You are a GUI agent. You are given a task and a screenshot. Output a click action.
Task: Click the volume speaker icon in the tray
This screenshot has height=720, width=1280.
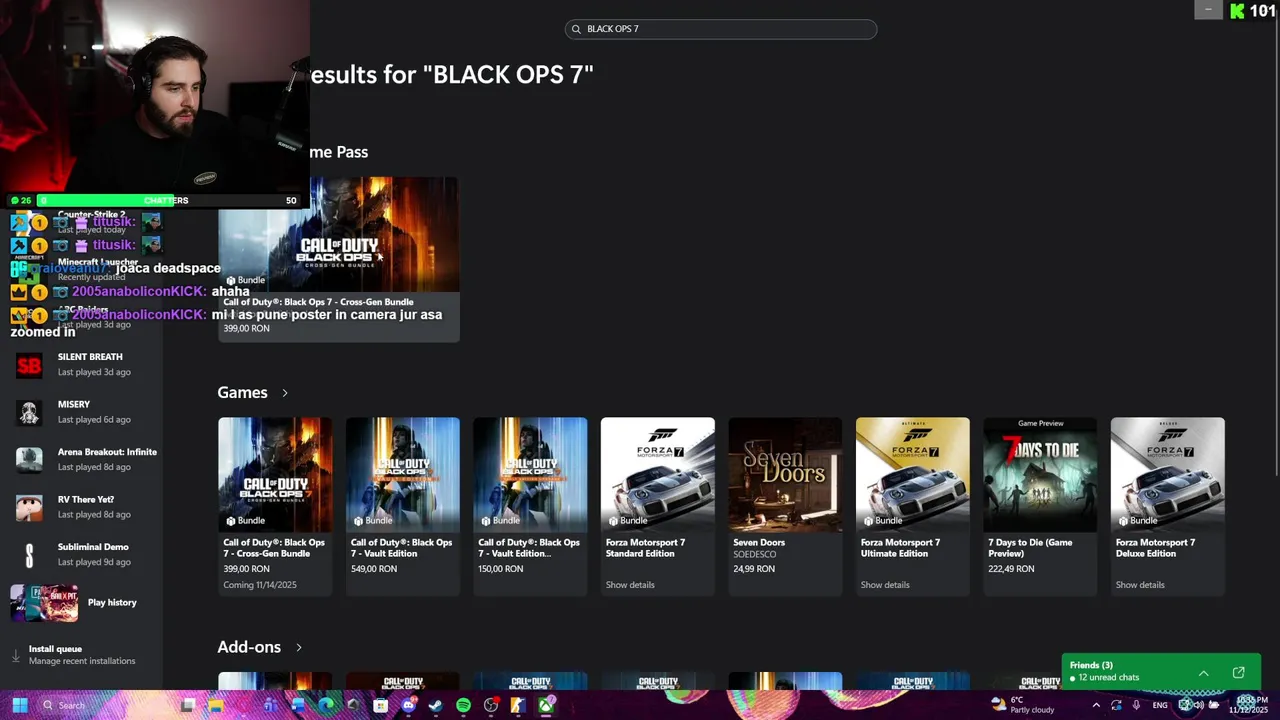(x=1199, y=705)
